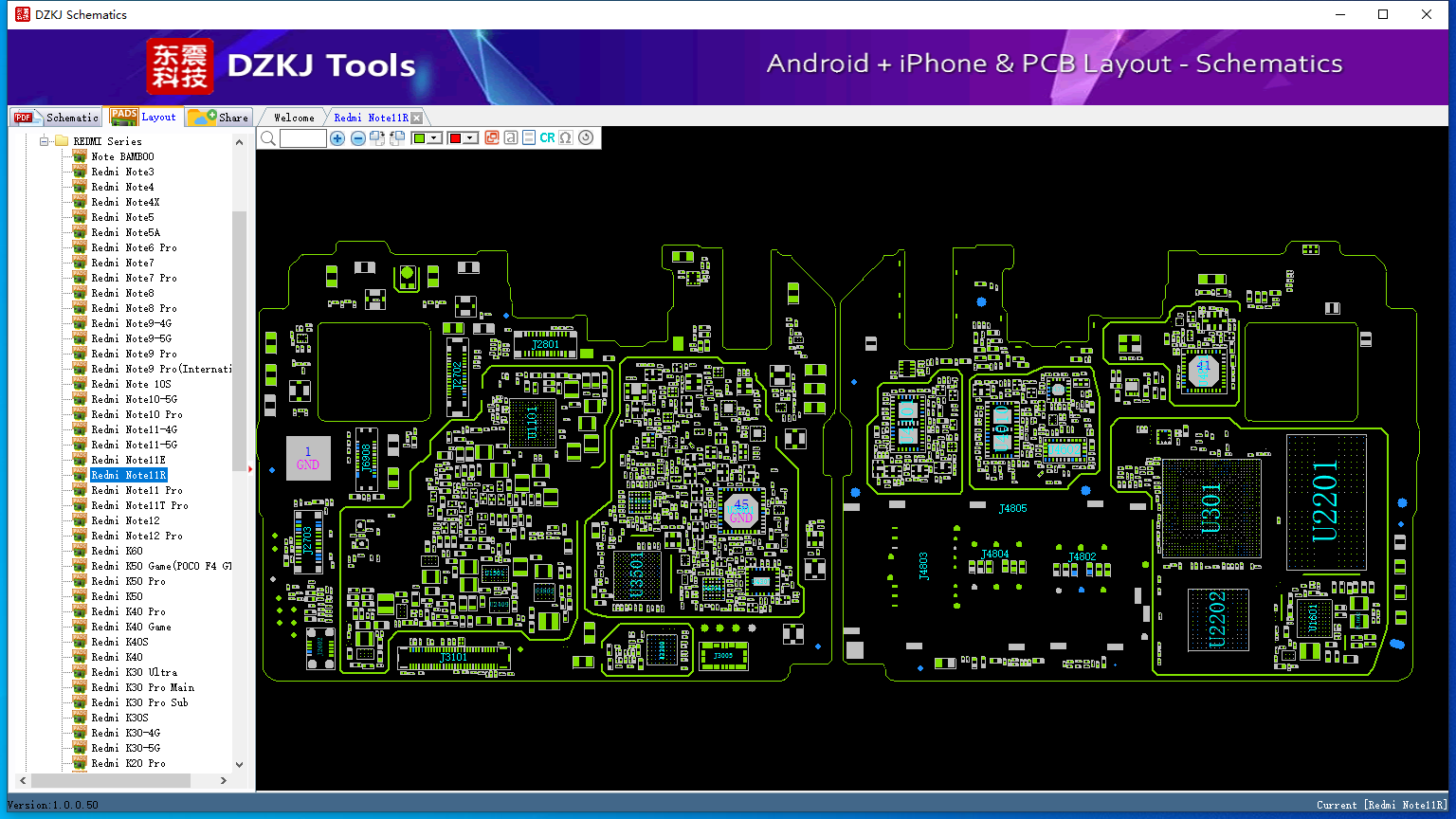The image size is (1456, 819).
Task: Toggle the 'a' text label icon
Action: [511, 138]
